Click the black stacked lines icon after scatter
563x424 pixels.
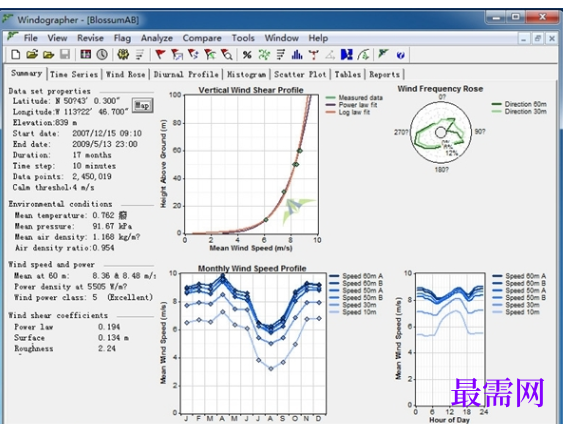(280, 55)
